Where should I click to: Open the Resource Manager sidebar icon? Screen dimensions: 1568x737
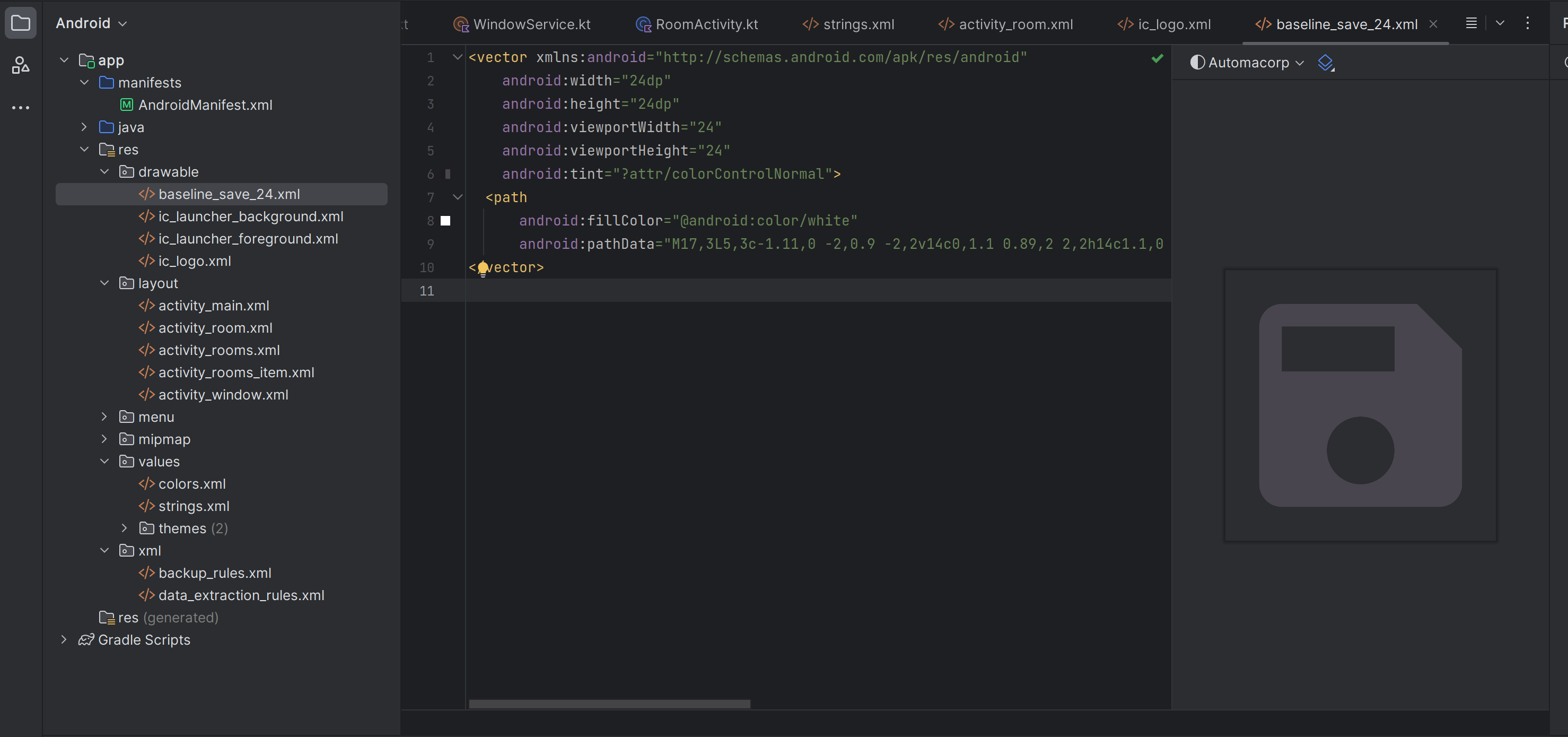21,65
